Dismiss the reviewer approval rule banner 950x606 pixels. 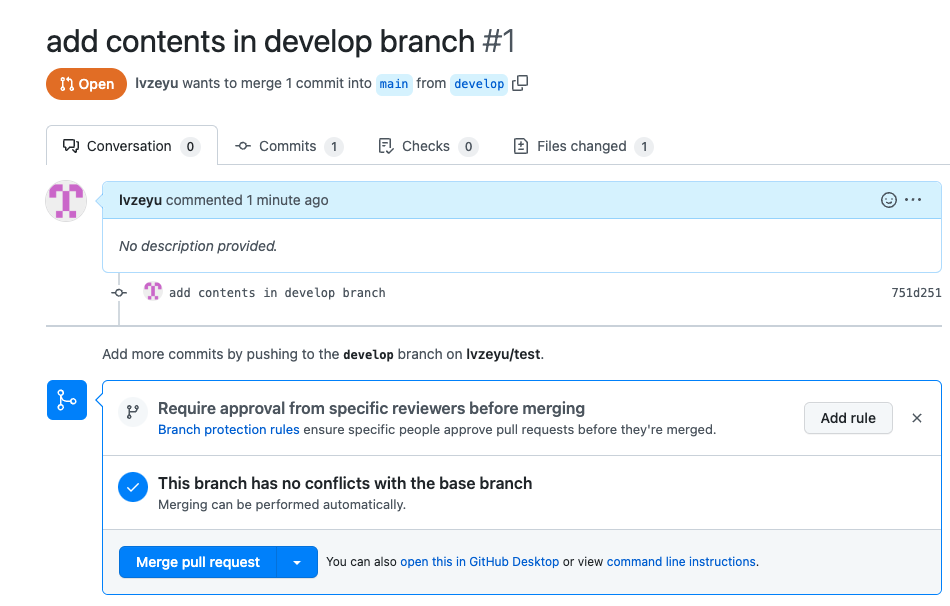pos(916,418)
